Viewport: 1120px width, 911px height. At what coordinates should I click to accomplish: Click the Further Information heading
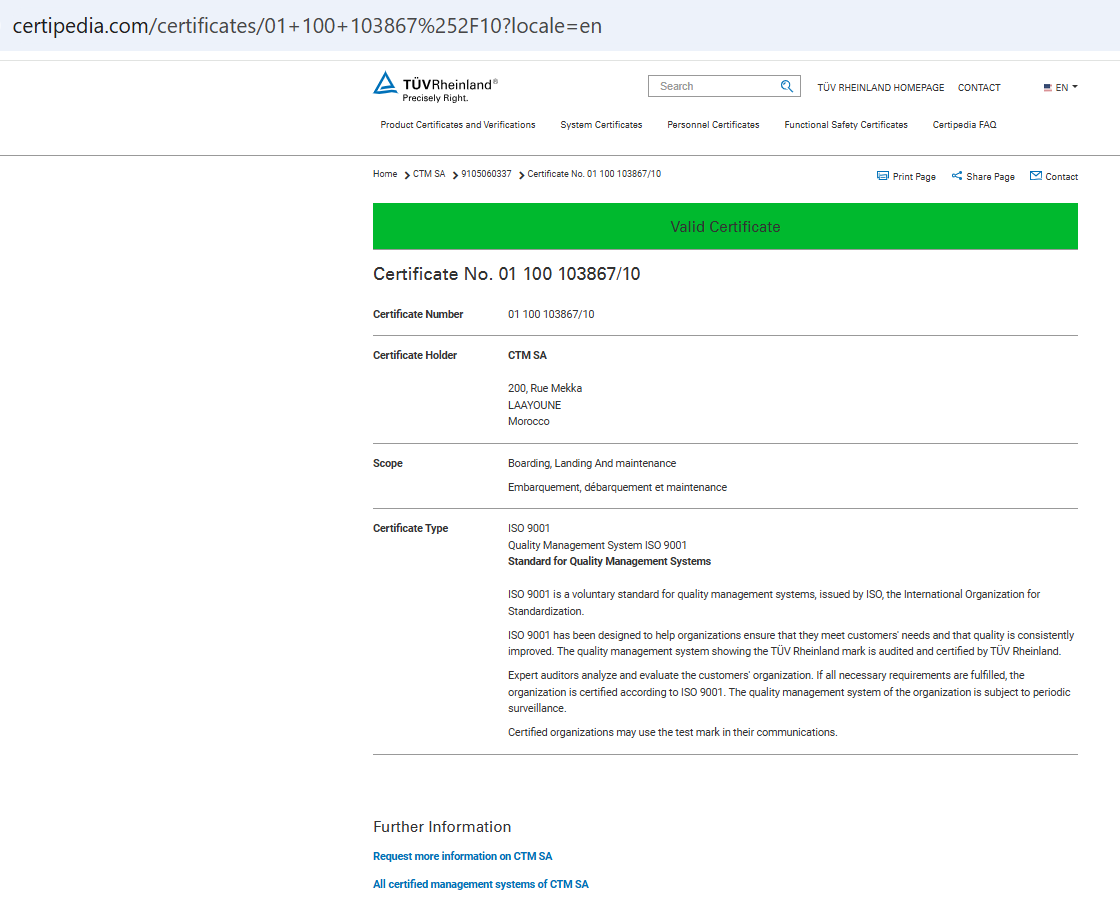pos(442,827)
